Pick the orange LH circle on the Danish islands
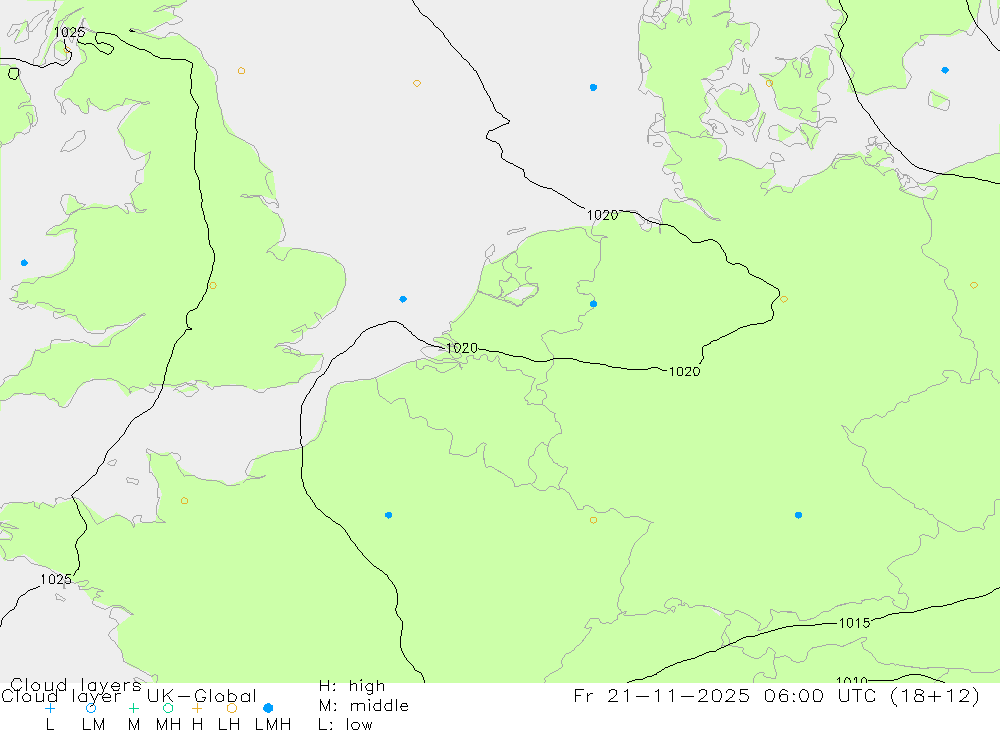Viewport: 1000px width, 733px height. click(x=769, y=84)
